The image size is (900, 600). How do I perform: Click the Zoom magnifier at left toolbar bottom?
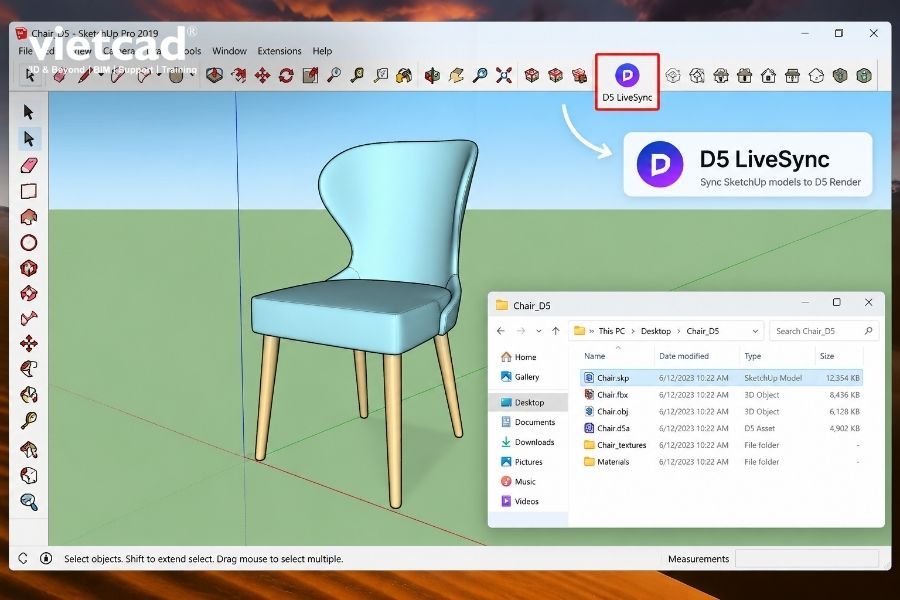(x=29, y=502)
